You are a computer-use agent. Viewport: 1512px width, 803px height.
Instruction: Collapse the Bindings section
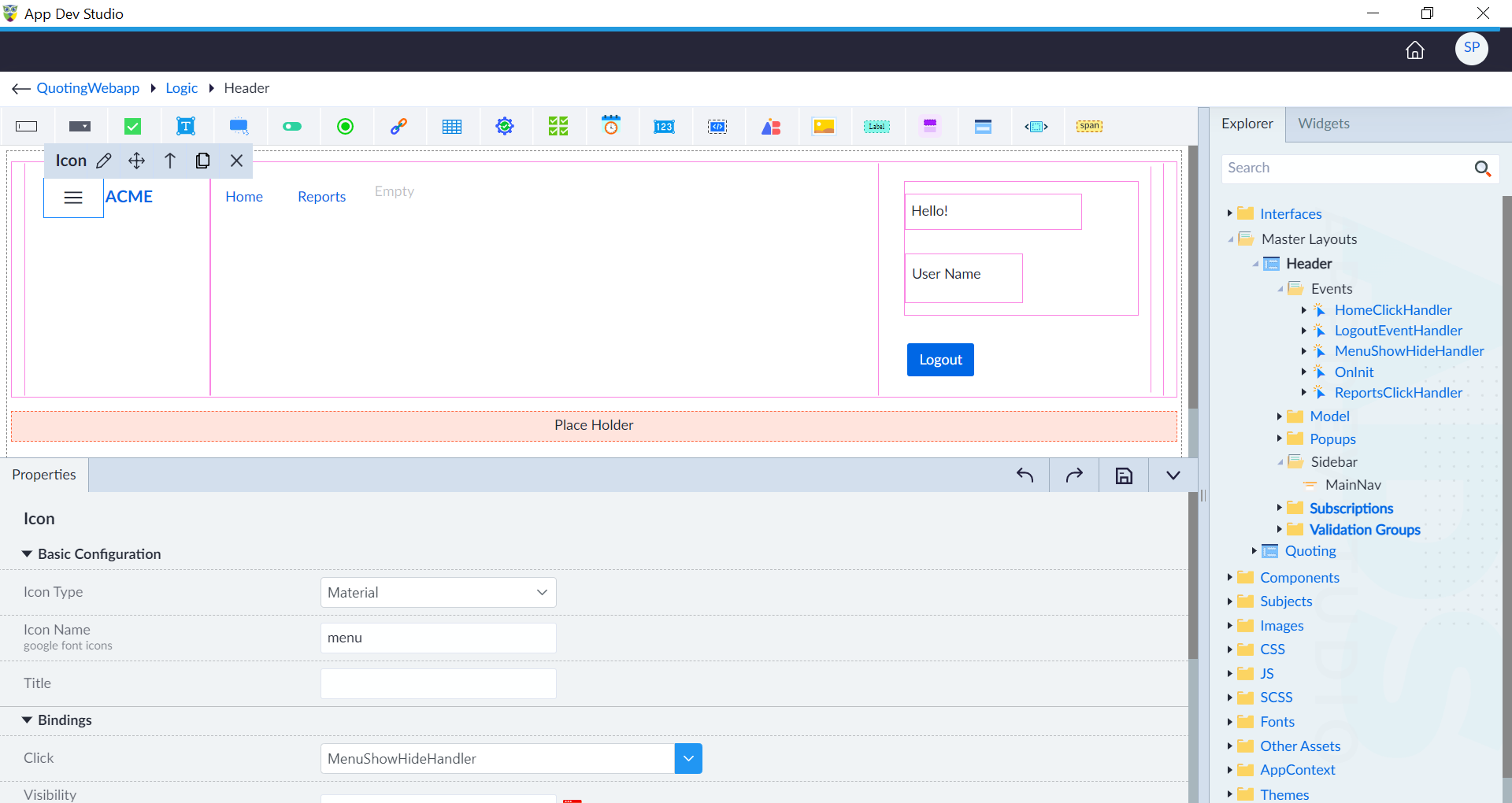click(27, 720)
